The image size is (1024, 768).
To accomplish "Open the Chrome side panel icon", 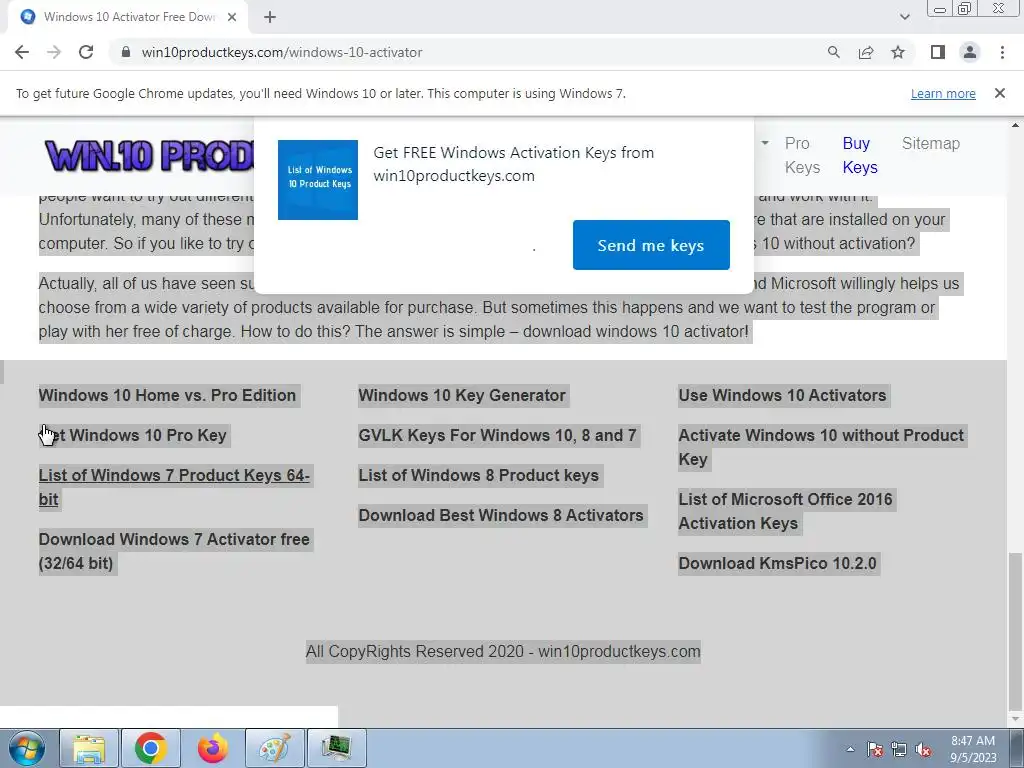I will pyautogui.click(x=938, y=52).
